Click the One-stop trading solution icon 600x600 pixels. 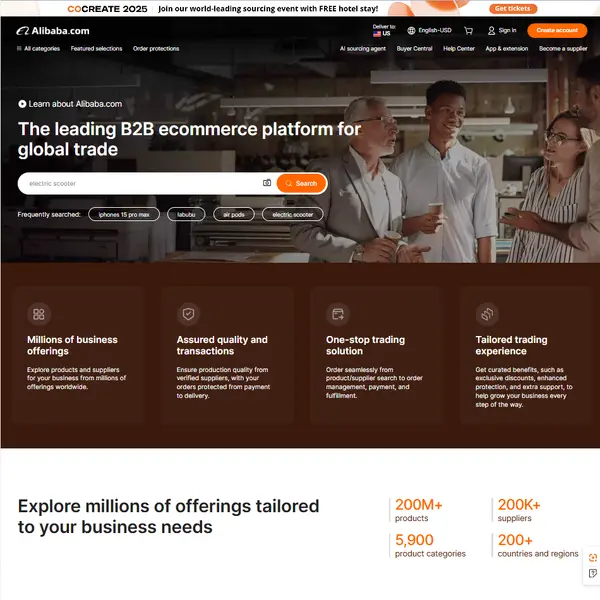[x=338, y=314]
